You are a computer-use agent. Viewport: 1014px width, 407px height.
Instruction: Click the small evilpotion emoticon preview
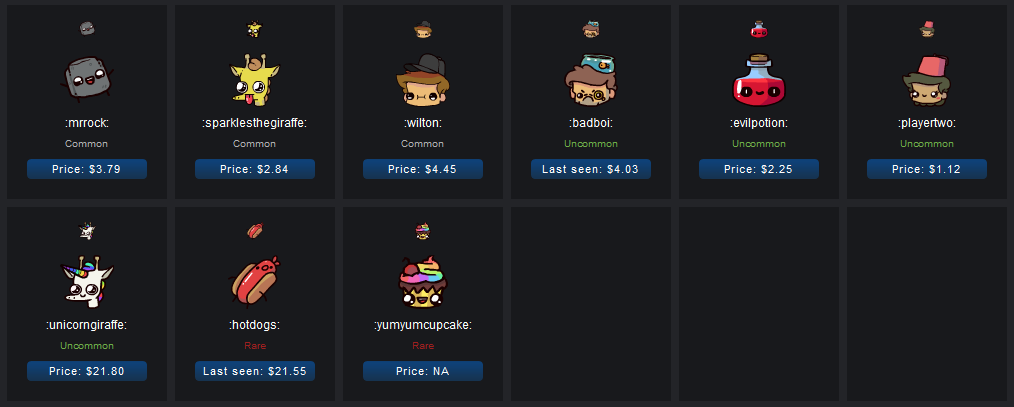(759, 29)
